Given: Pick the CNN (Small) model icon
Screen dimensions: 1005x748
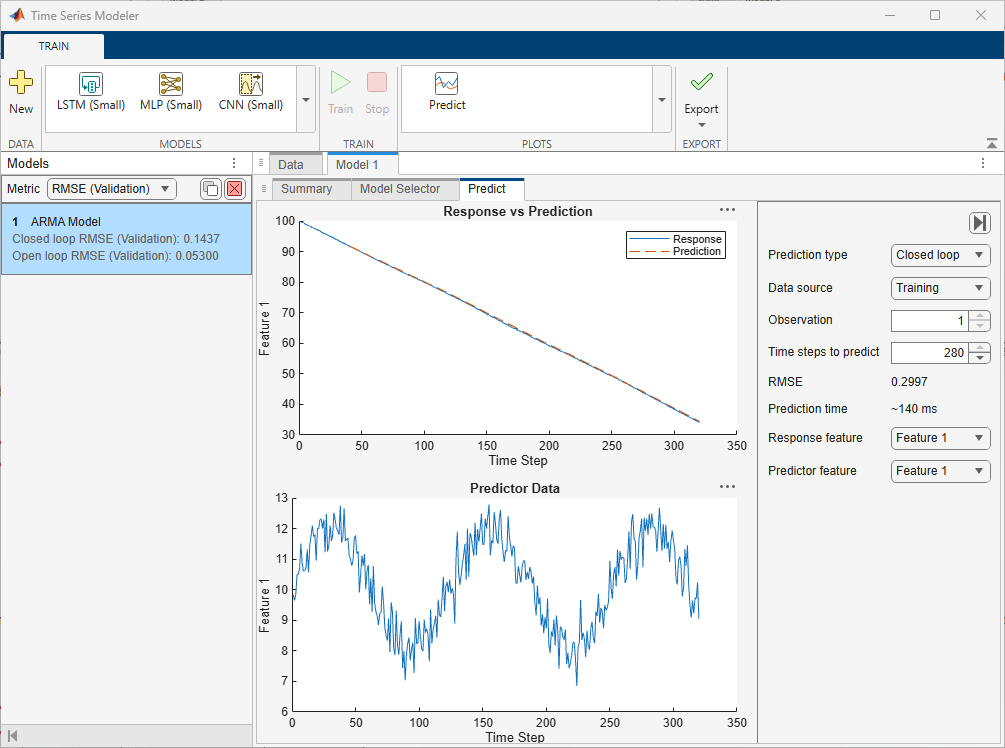Looking at the screenshot, I should click(250, 84).
